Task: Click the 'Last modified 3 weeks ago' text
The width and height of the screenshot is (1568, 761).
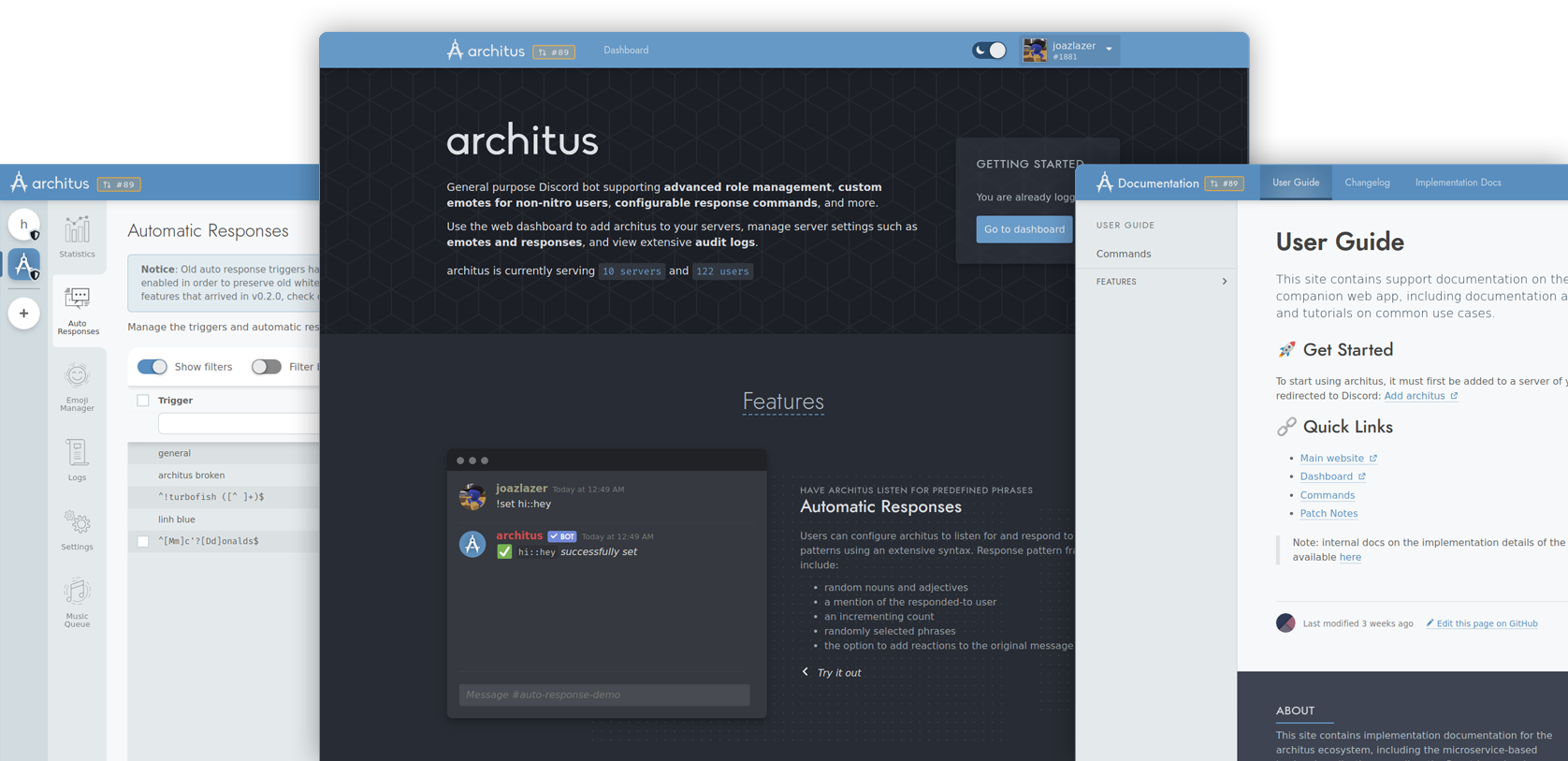Action: pyautogui.click(x=1357, y=623)
